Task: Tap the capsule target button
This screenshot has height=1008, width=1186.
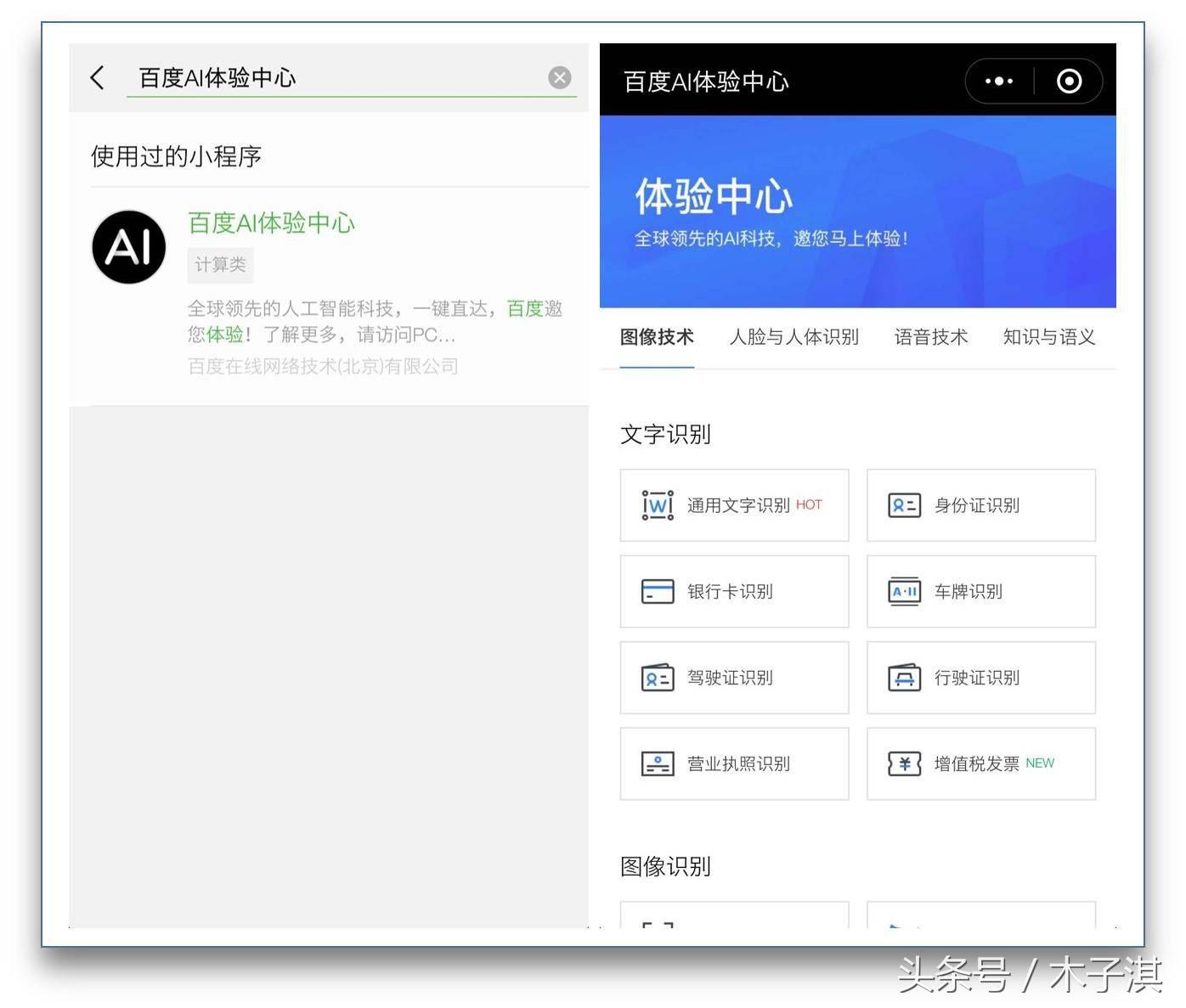Action: point(1068,81)
